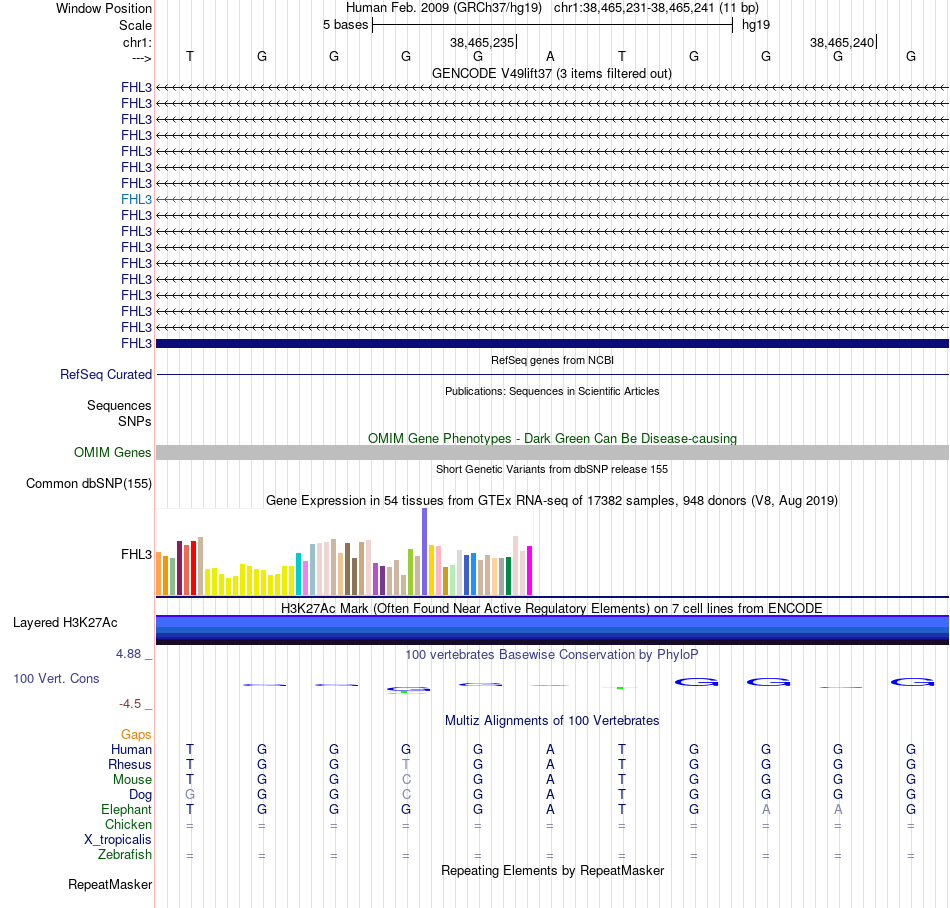
Task: Click the orange Gaps label
Action: 136,734
